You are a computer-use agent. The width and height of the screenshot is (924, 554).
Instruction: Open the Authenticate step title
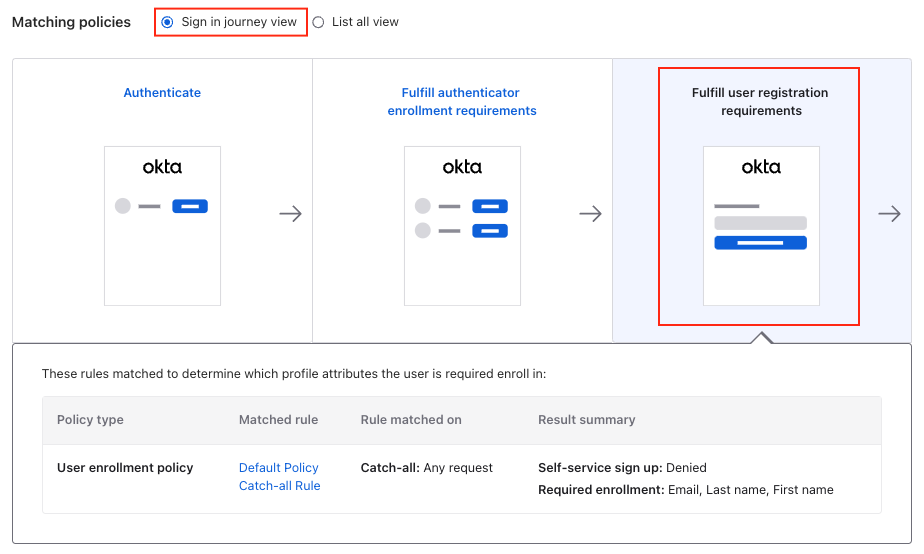[162, 93]
